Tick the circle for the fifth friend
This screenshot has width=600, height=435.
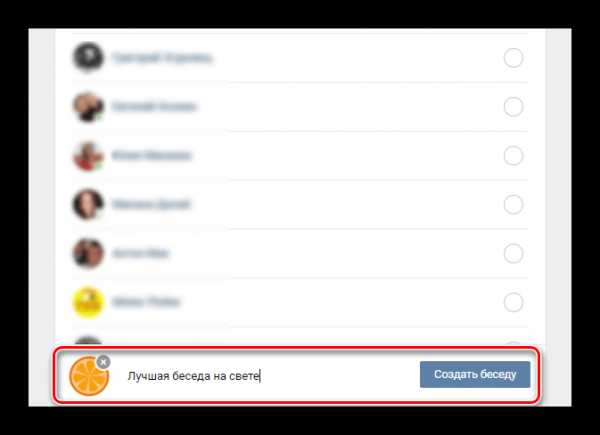513,254
